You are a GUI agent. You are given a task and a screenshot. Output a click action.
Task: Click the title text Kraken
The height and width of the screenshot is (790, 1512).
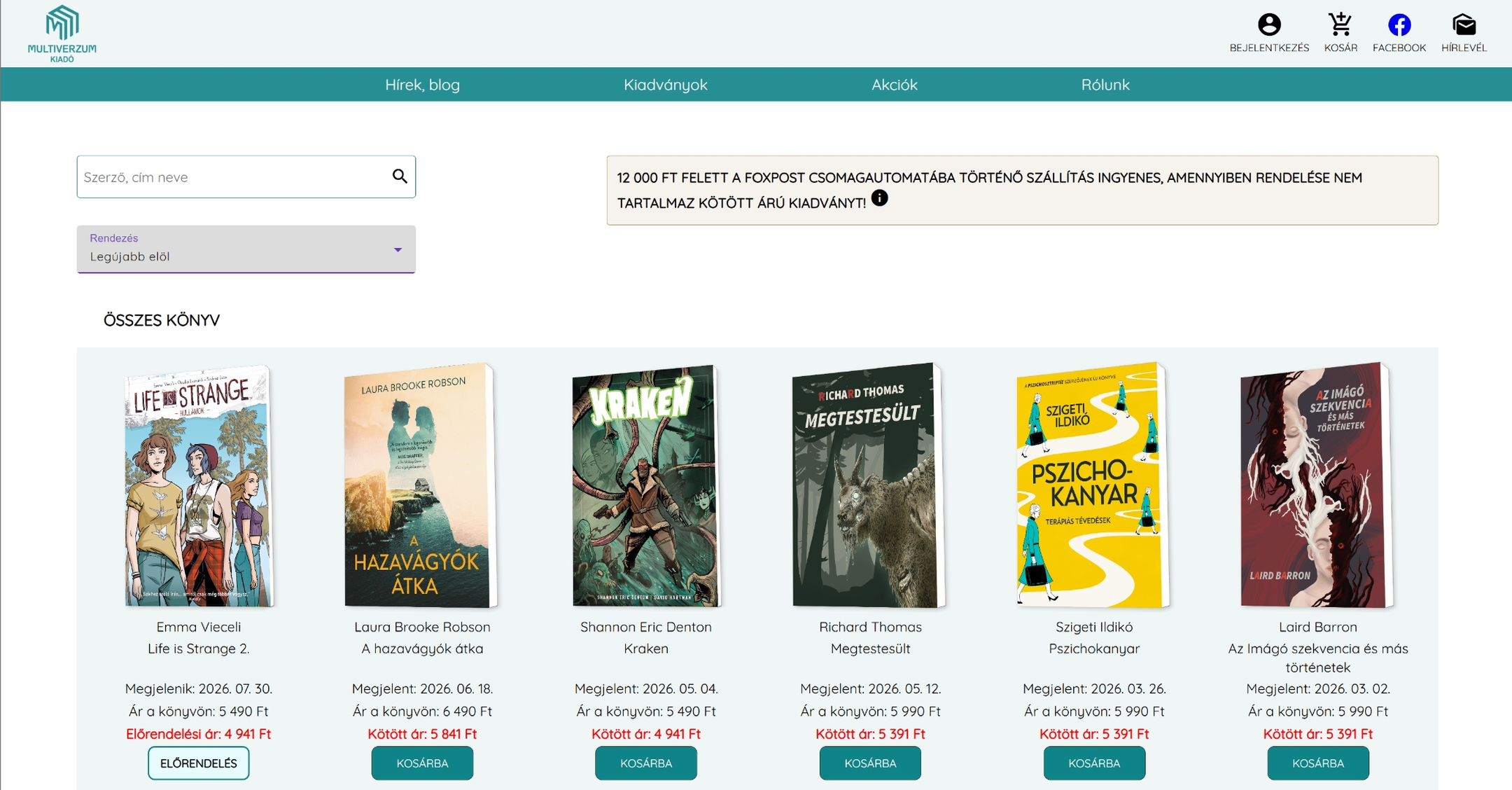[x=646, y=649]
